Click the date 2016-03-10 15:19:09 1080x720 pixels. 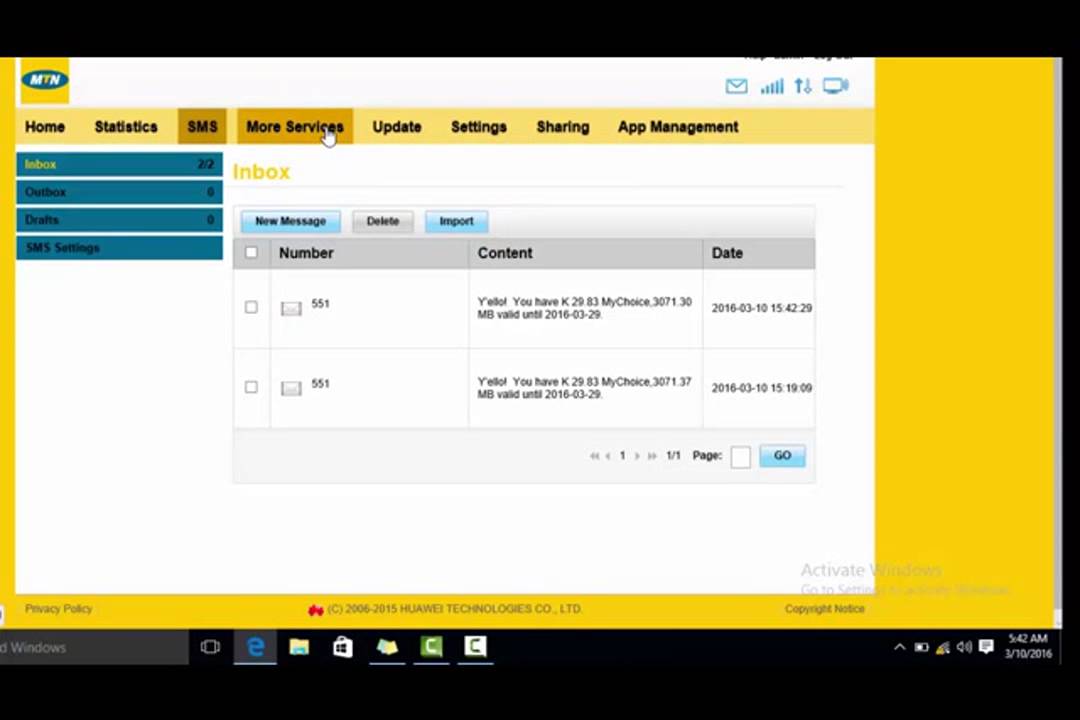tap(762, 388)
